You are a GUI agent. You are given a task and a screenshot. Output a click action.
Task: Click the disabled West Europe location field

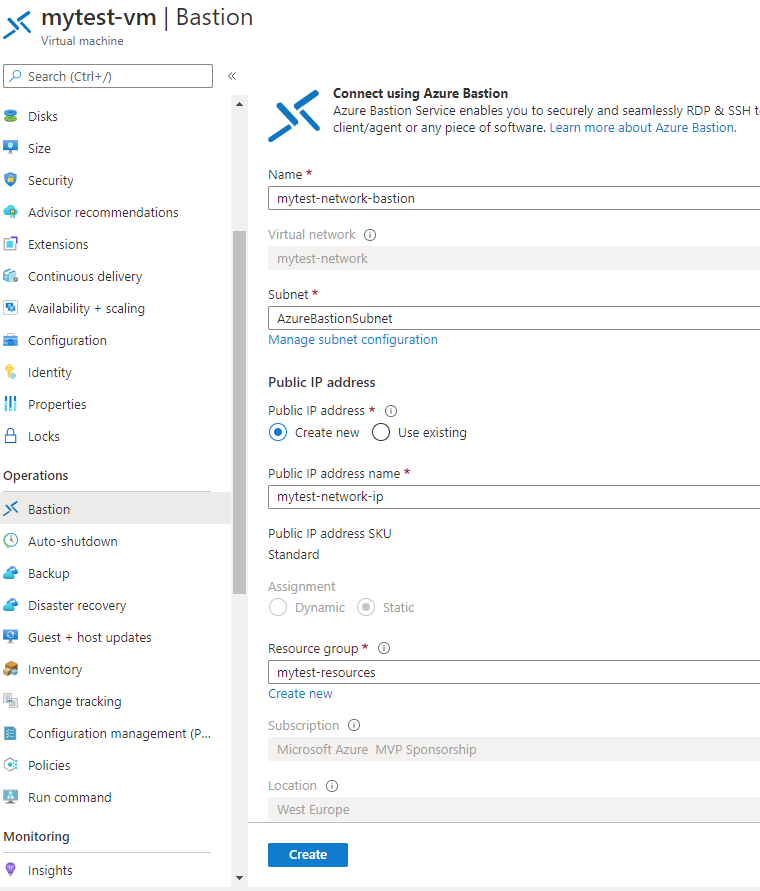tap(514, 809)
